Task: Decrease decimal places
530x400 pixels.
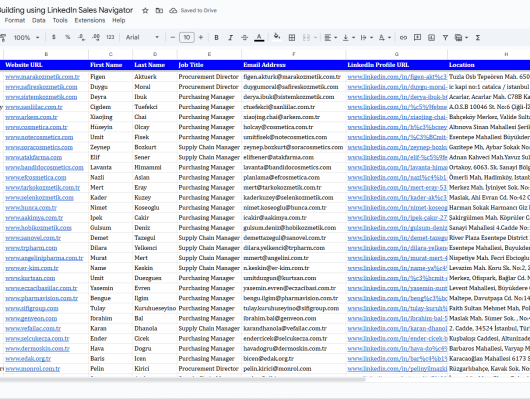Action: tap(81, 37)
